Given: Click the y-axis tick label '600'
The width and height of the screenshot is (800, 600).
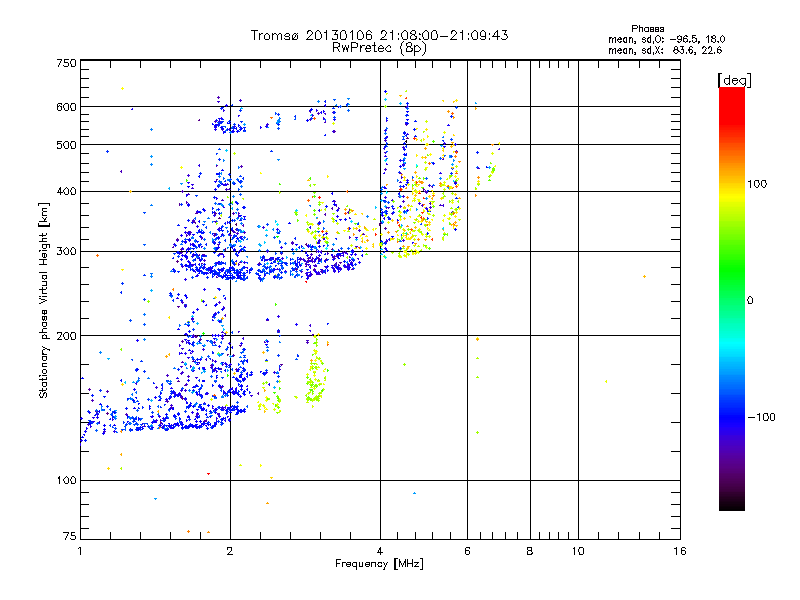Looking at the screenshot, I should [x=66, y=107].
